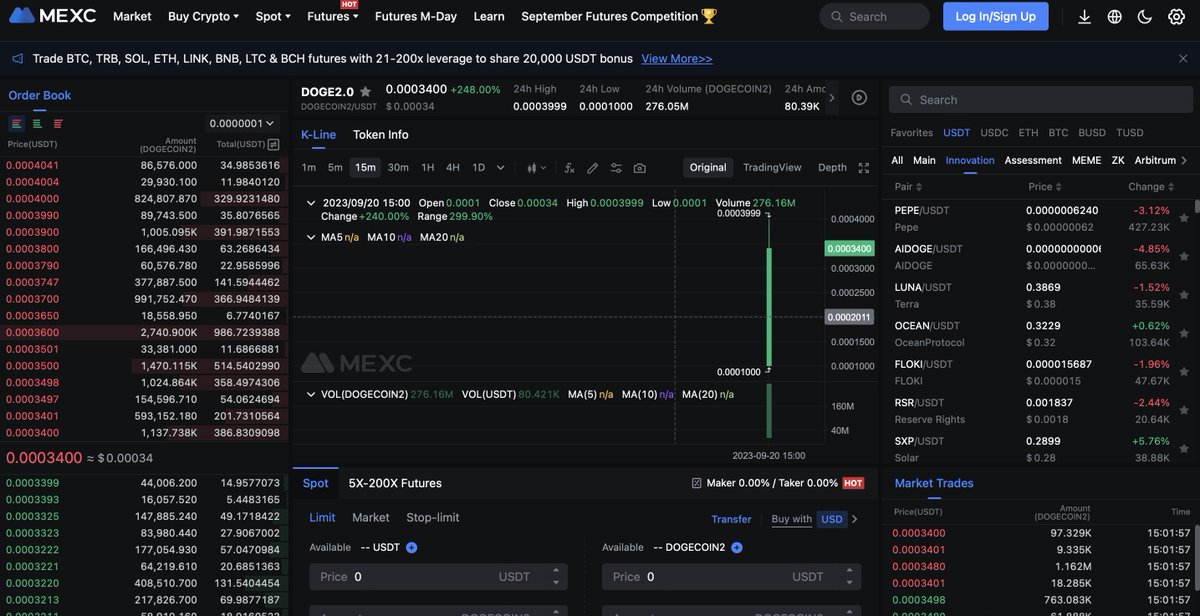Open the download app icon in the header
Screen dimensions: 1200x616
pos(1085,16)
